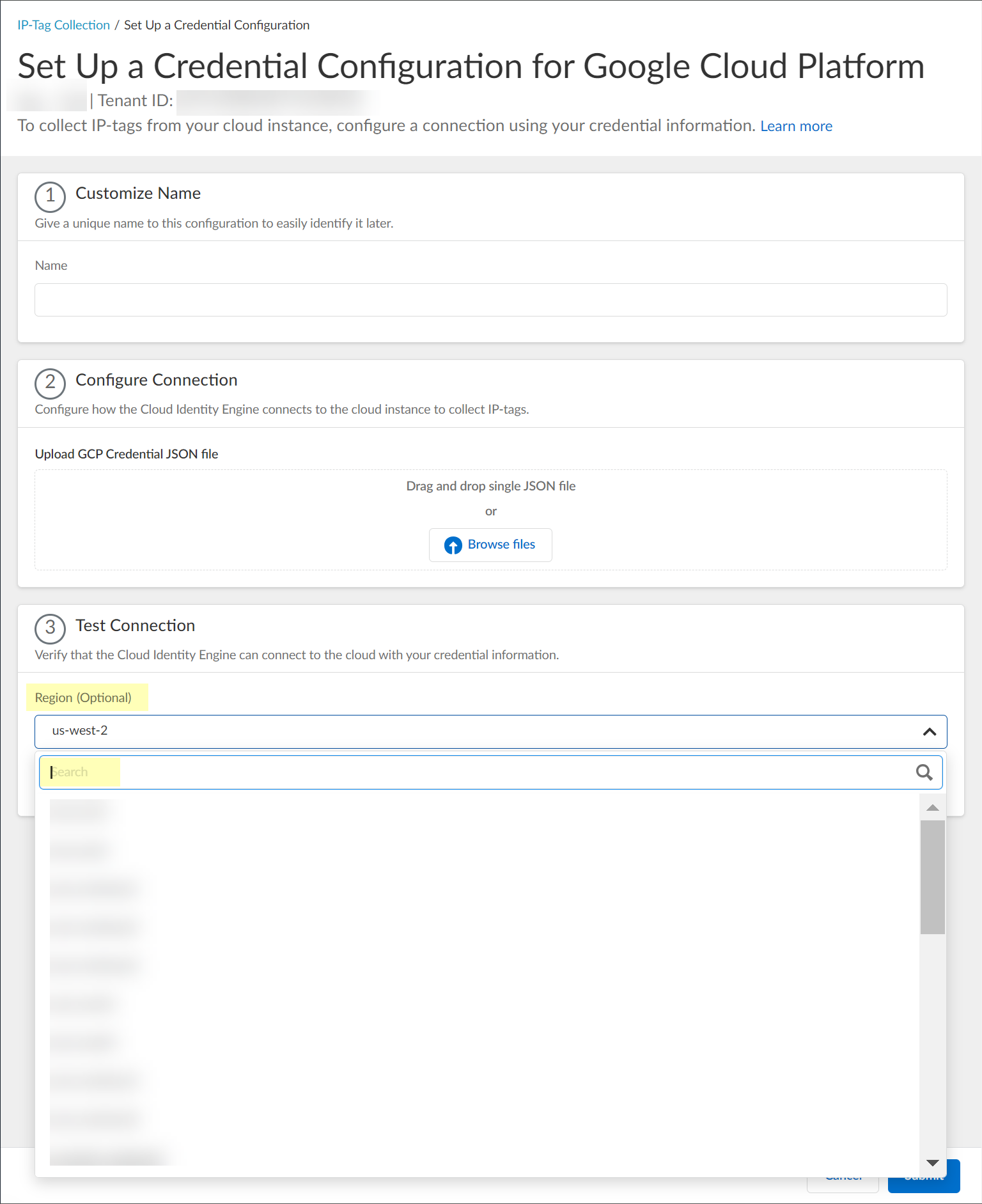Click the Test Connection section heading
Screen dimensions: 982x1204
tap(136, 625)
